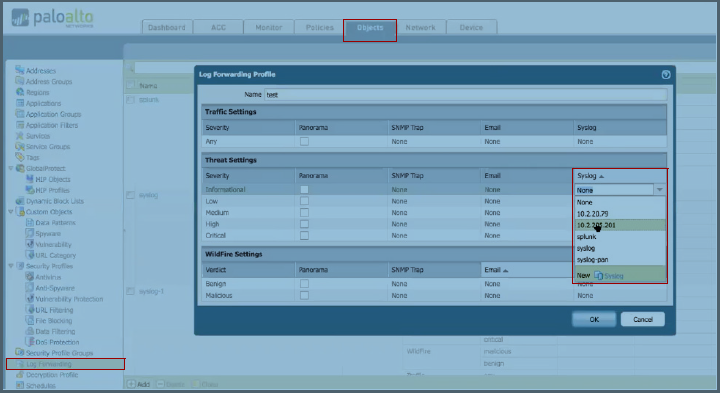The width and height of the screenshot is (721, 393).
Task: Collapse the Security Profiles tree node
Action: (11, 266)
